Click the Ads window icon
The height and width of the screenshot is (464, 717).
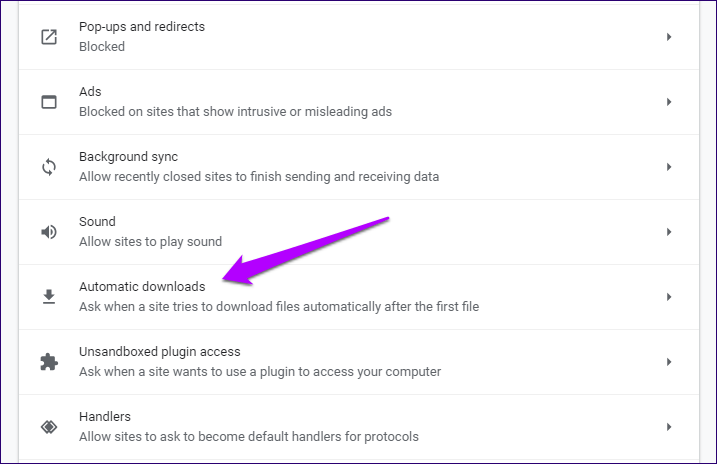tap(49, 102)
